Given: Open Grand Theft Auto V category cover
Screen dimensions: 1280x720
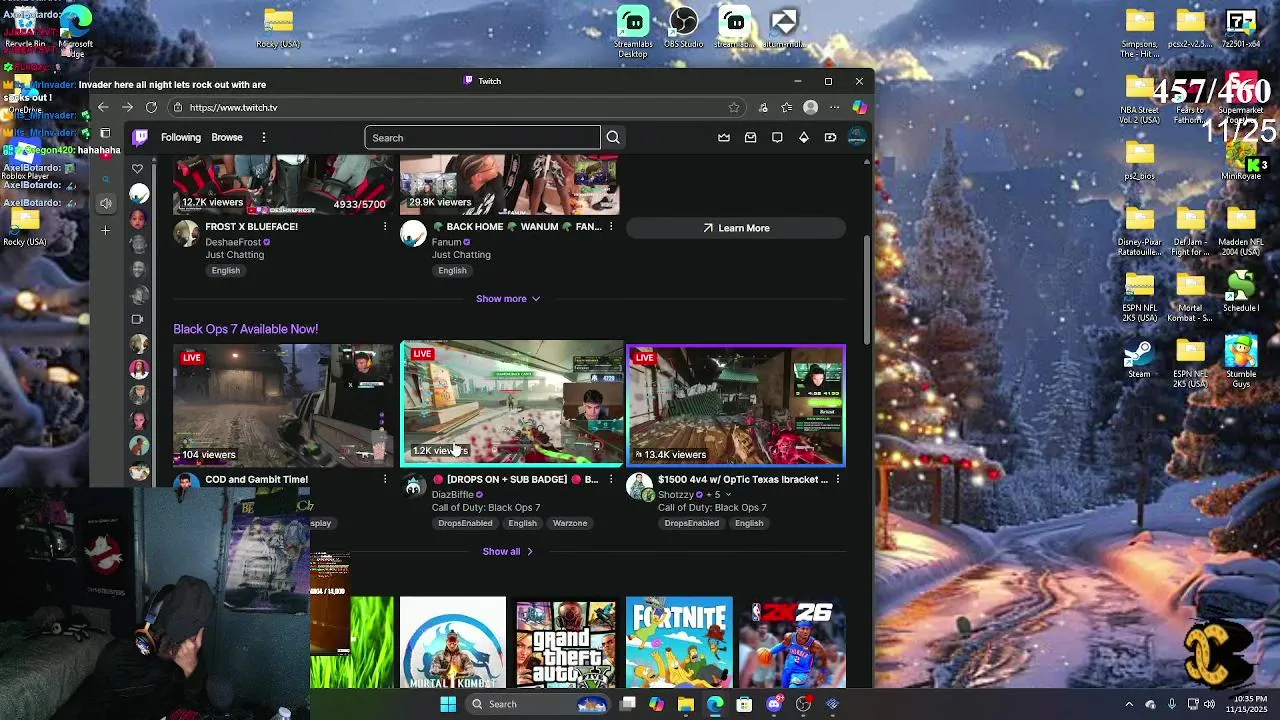Looking at the screenshot, I should point(566,642).
